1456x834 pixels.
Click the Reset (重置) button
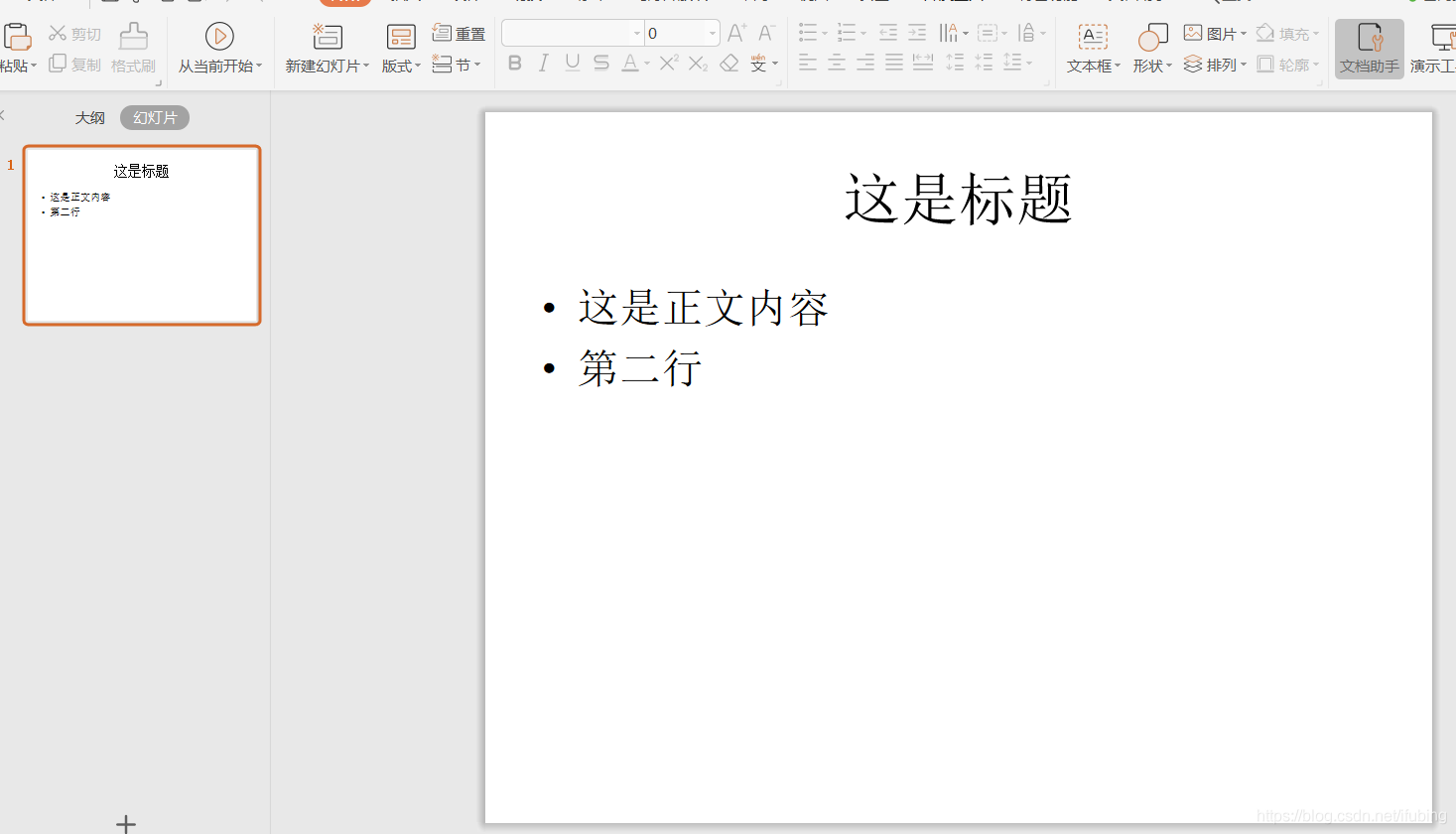point(459,34)
